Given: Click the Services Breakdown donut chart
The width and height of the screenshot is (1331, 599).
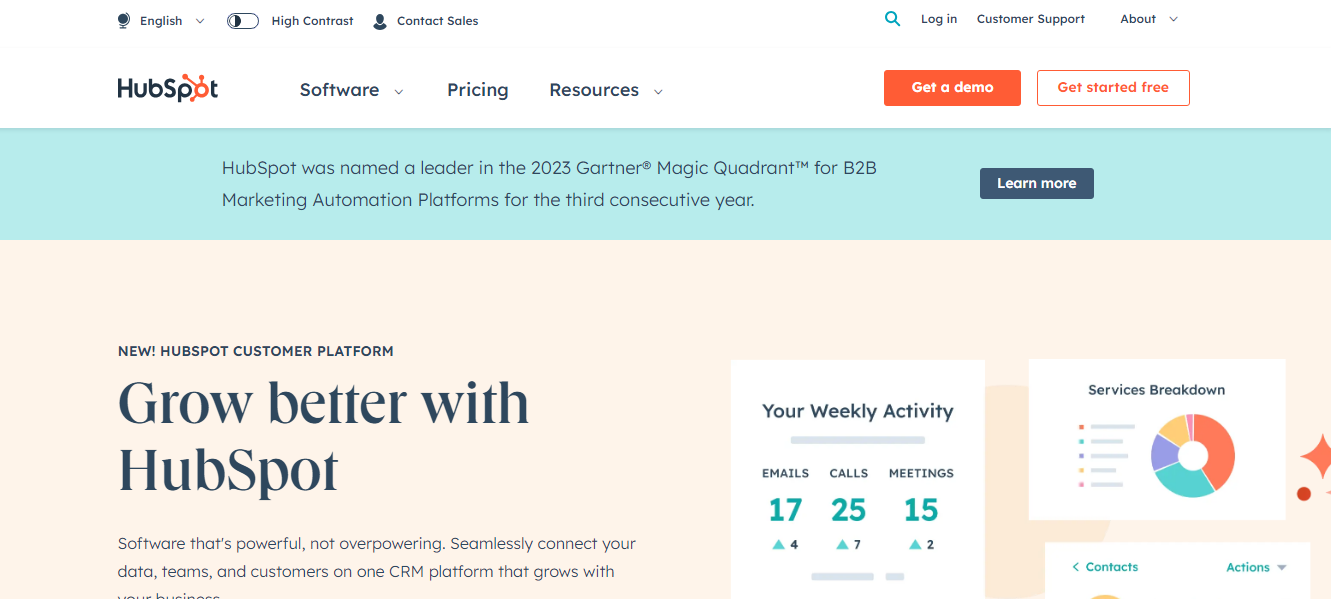Looking at the screenshot, I should [1191, 455].
